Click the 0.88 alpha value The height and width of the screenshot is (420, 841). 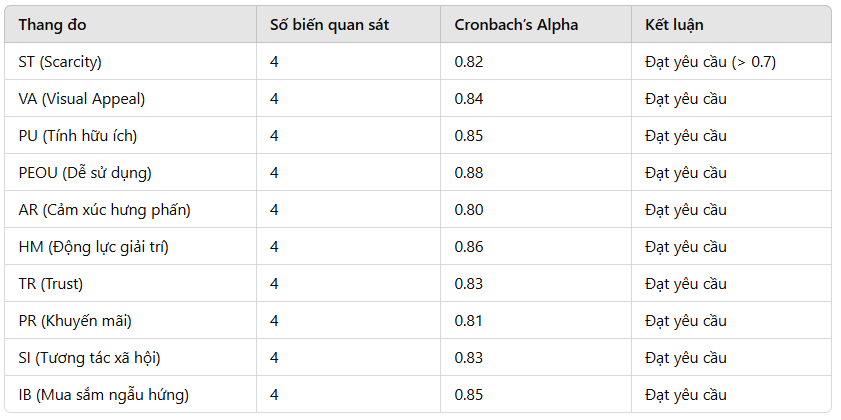coord(469,173)
